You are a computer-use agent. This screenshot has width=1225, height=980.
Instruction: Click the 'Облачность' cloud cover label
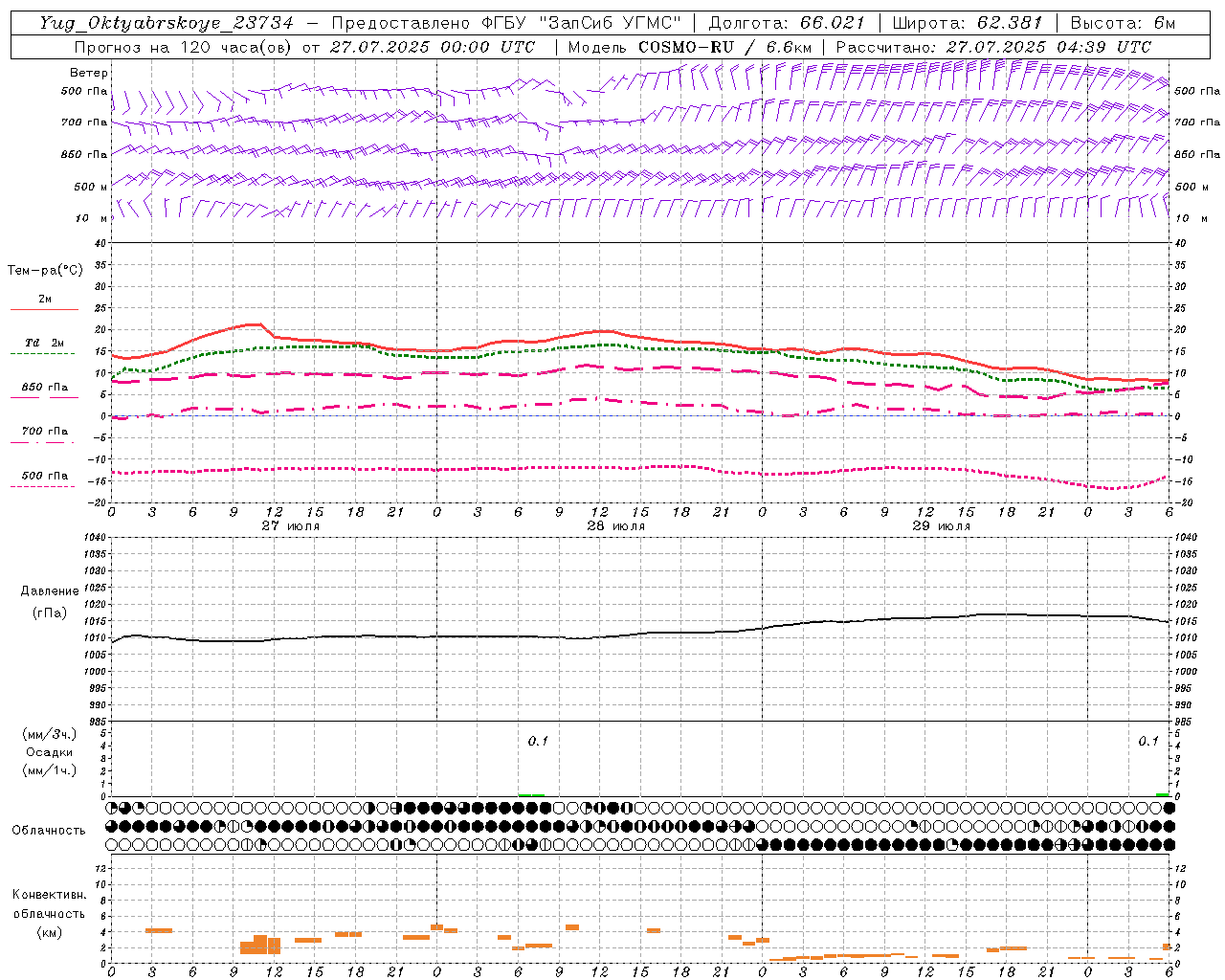click(49, 830)
